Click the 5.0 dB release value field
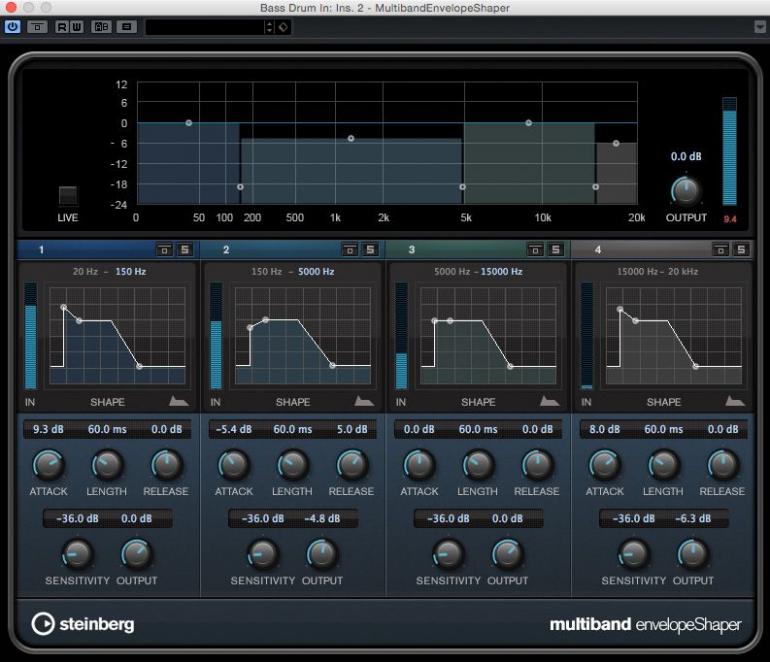This screenshot has width=770, height=662. click(x=352, y=429)
